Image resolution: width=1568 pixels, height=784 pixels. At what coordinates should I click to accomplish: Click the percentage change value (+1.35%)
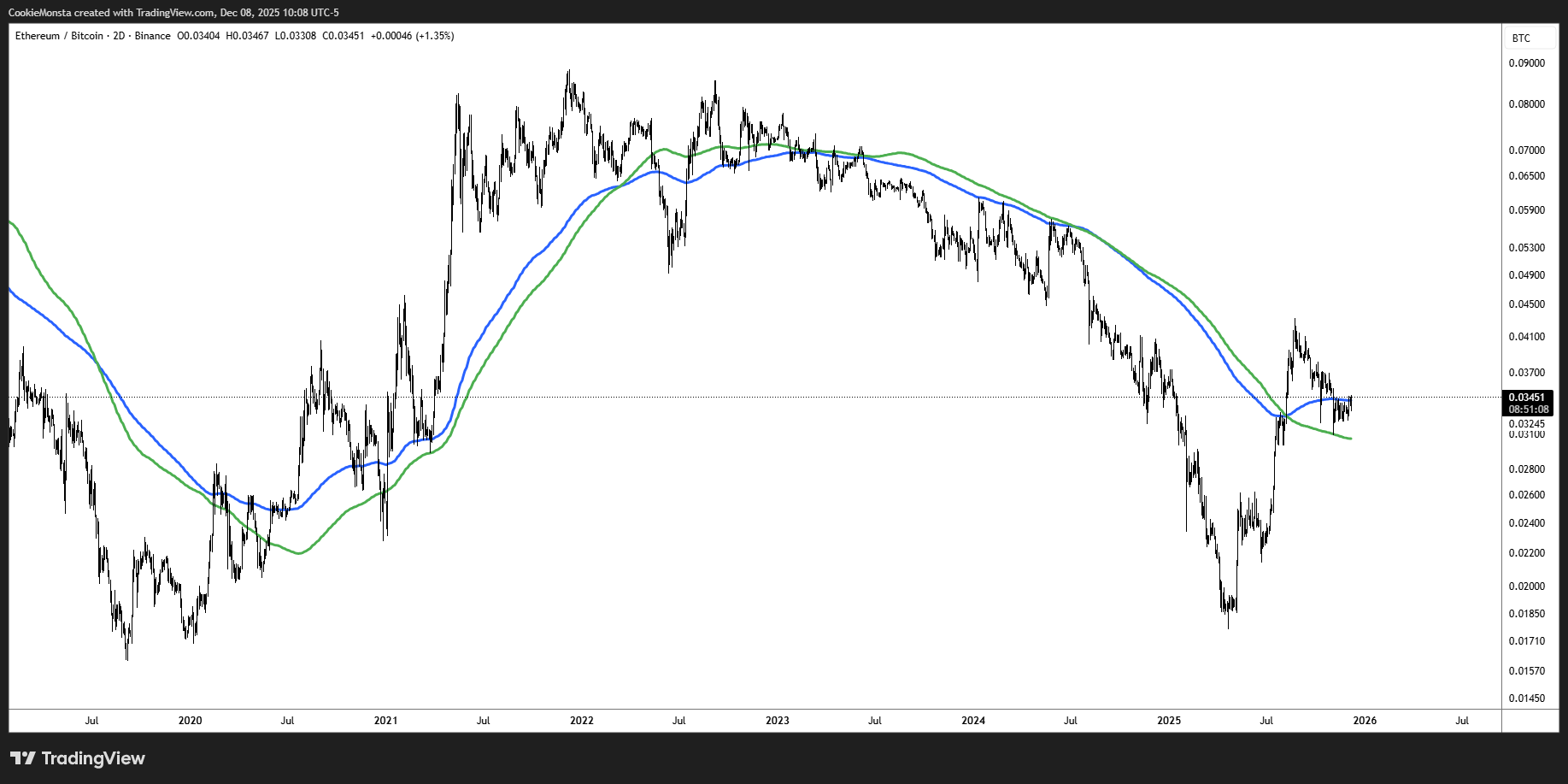pyautogui.click(x=434, y=36)
